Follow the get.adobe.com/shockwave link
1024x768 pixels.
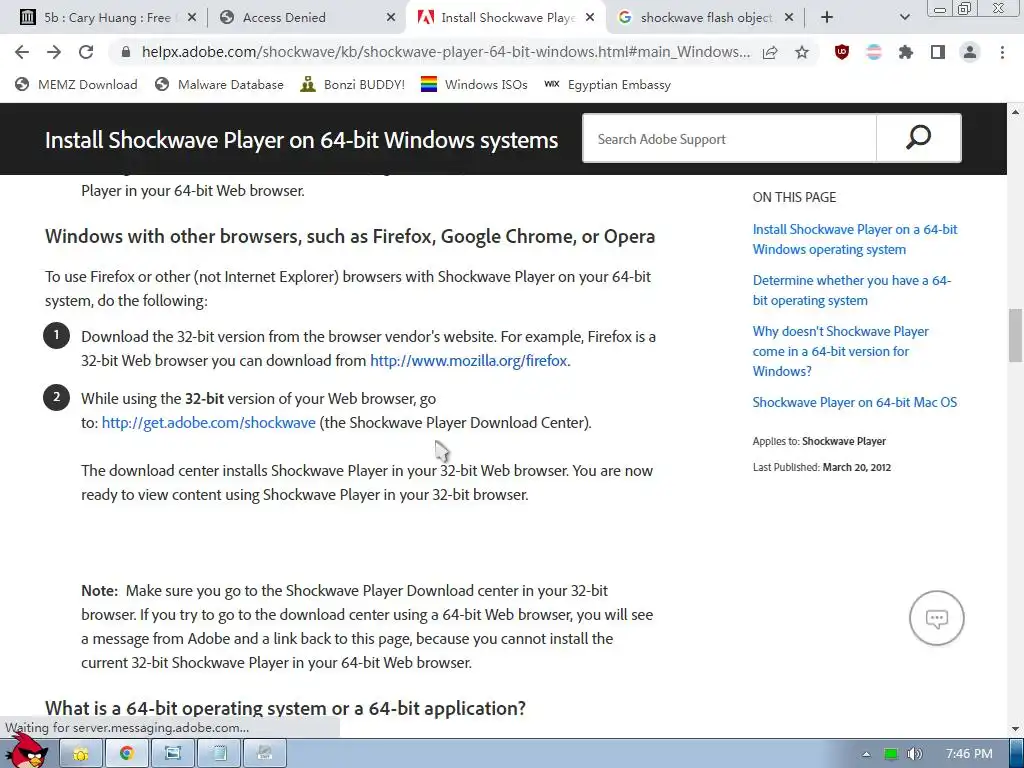pos(208,423)
